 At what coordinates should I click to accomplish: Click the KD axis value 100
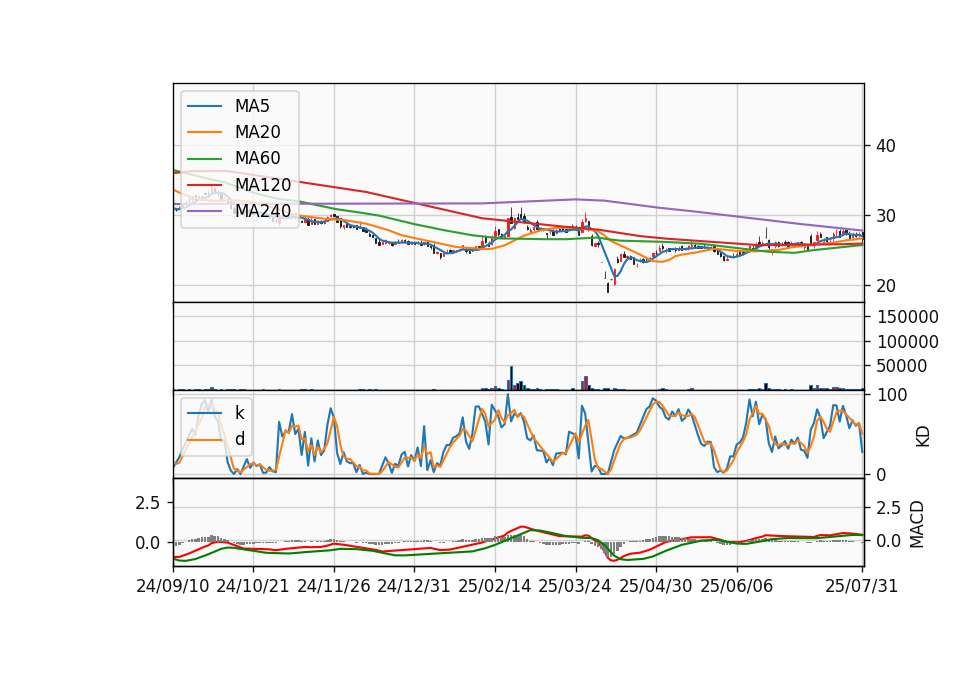point(891,395)
